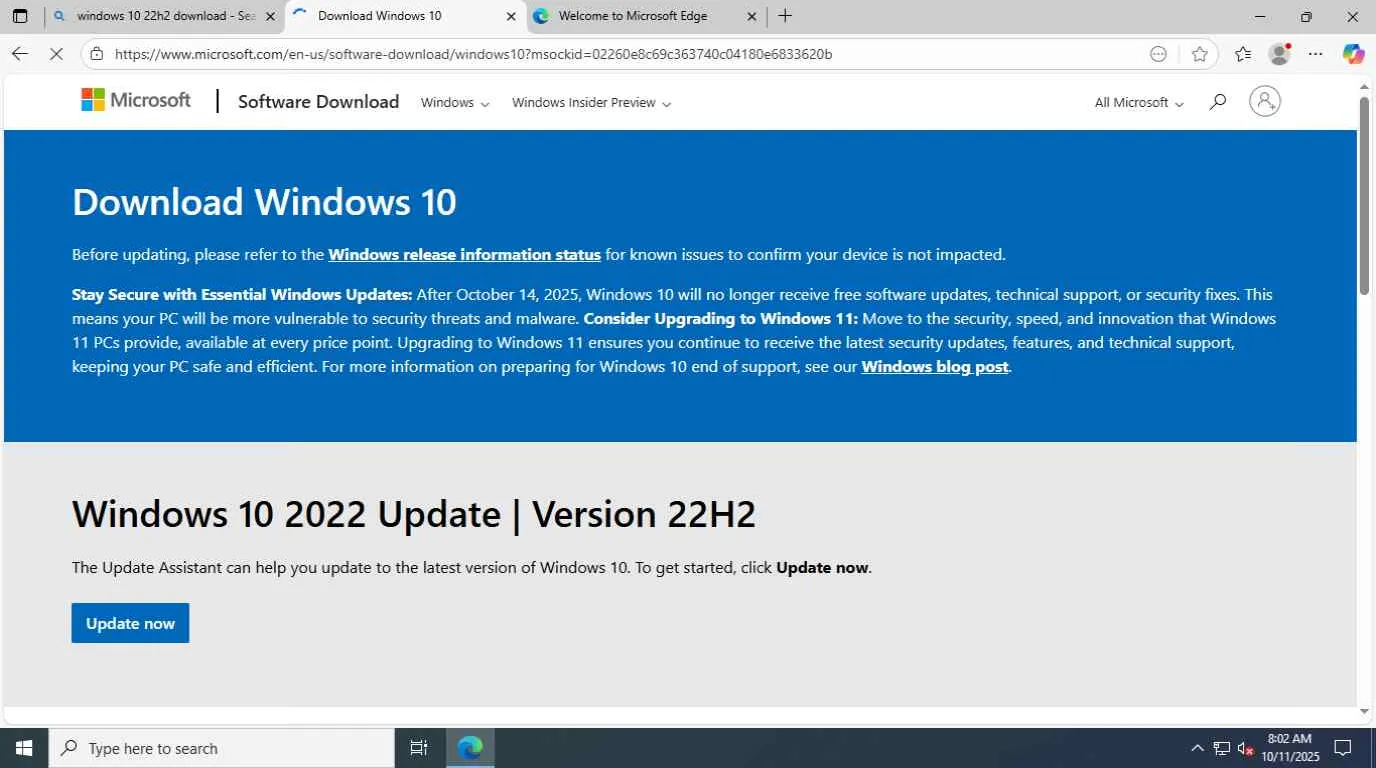This screenshot has width=1376, height=768.
Task: Open the muted volume tray icon
Action: [x=1246, y=748]
